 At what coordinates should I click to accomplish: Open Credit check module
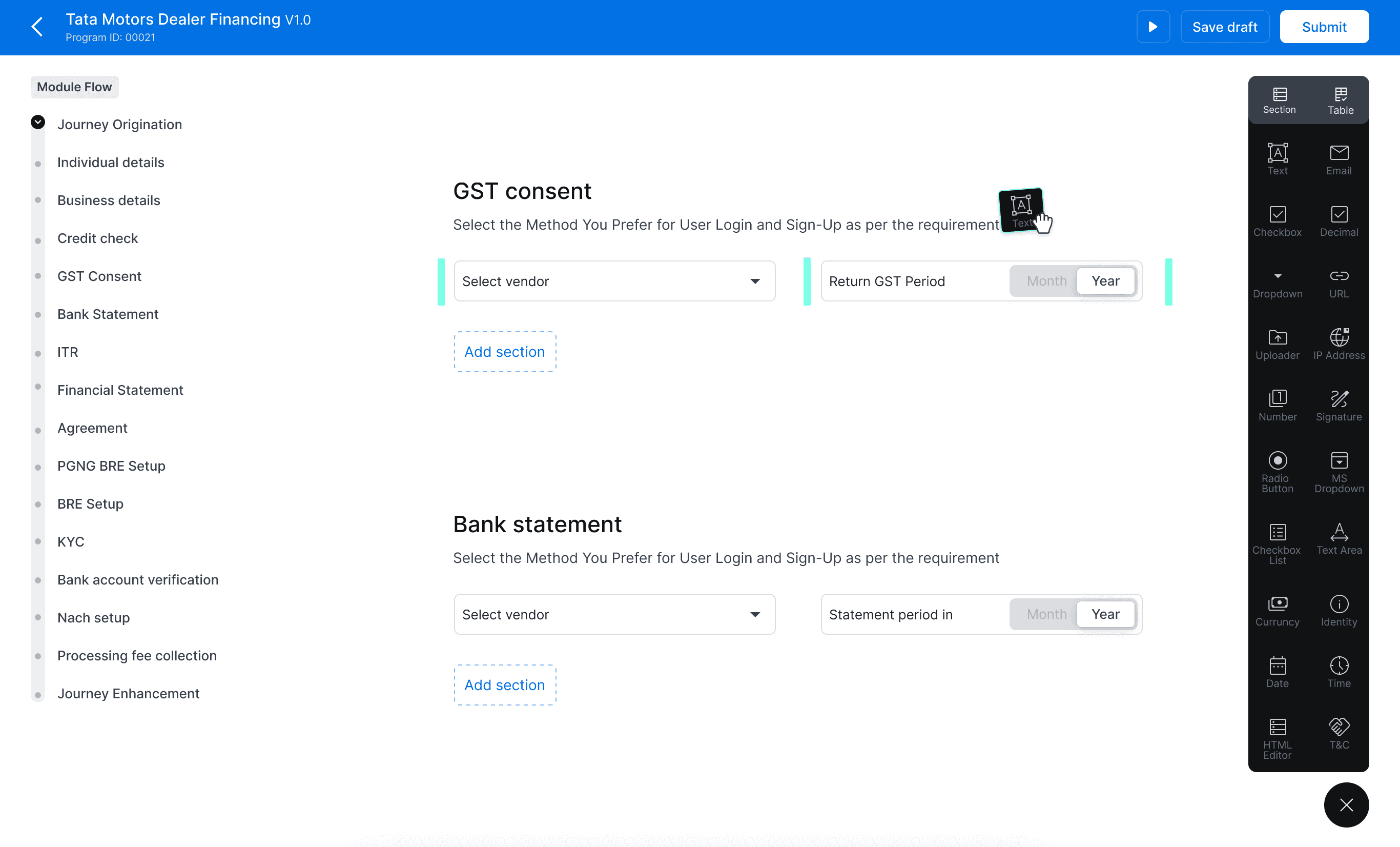(x=98, y=238)
